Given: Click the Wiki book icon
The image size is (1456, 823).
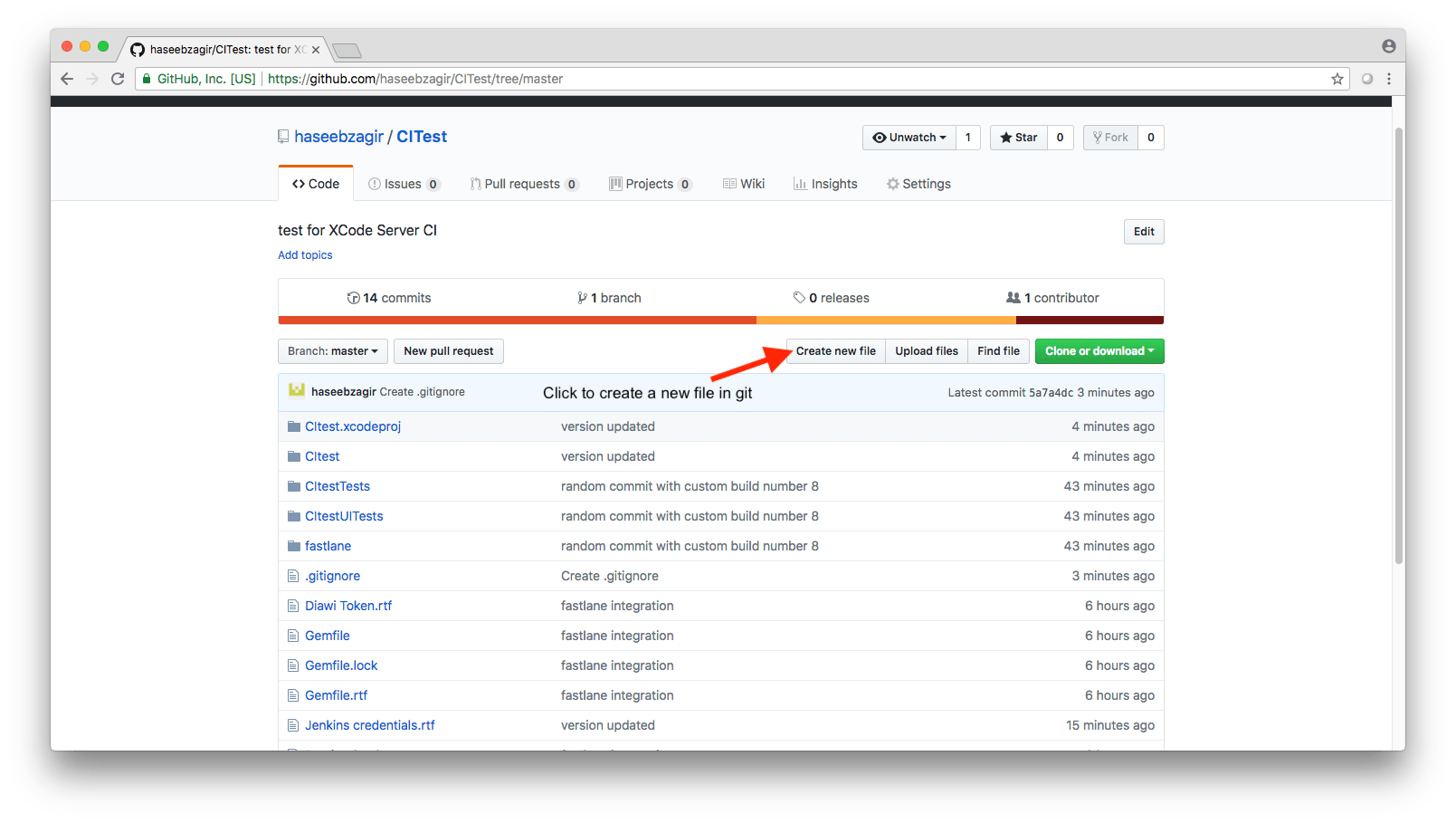Looking at the screenshot, I should click(728, 183).
